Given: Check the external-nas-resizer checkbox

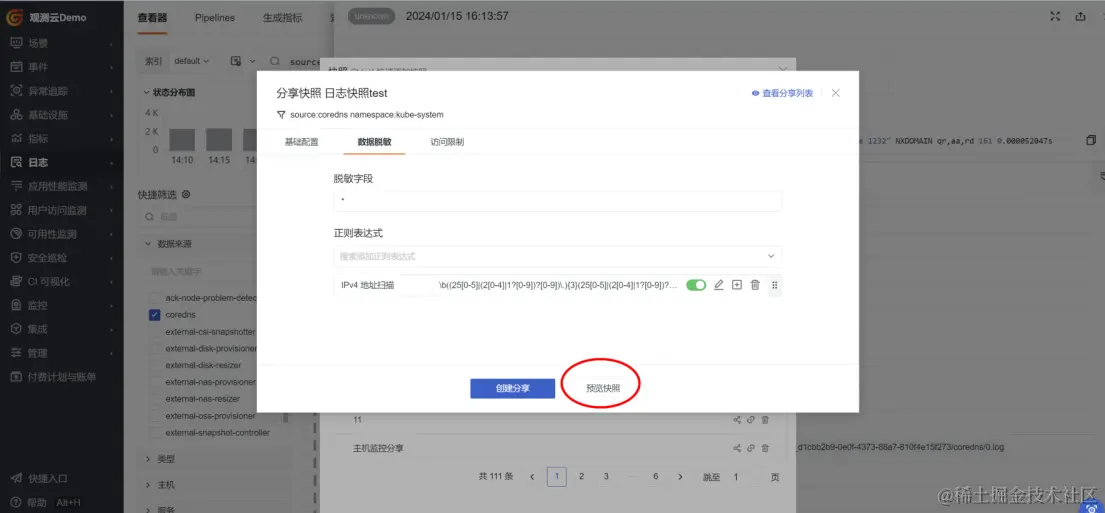Looking at the screenshot, I should 154,399.
